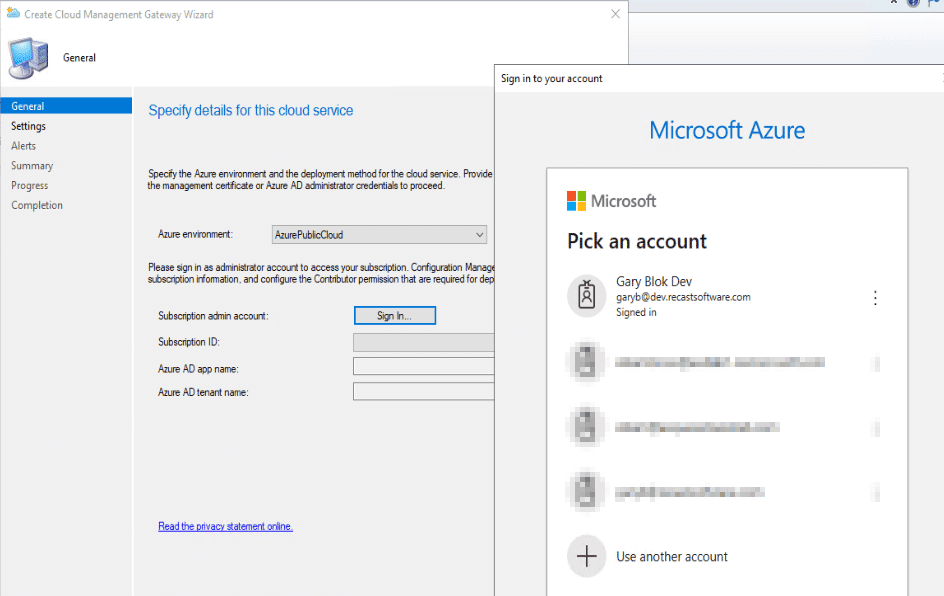Click the Azure AD tenant name field
The height and width of the screenshot is (596, 944).
(x=424, y=392)
